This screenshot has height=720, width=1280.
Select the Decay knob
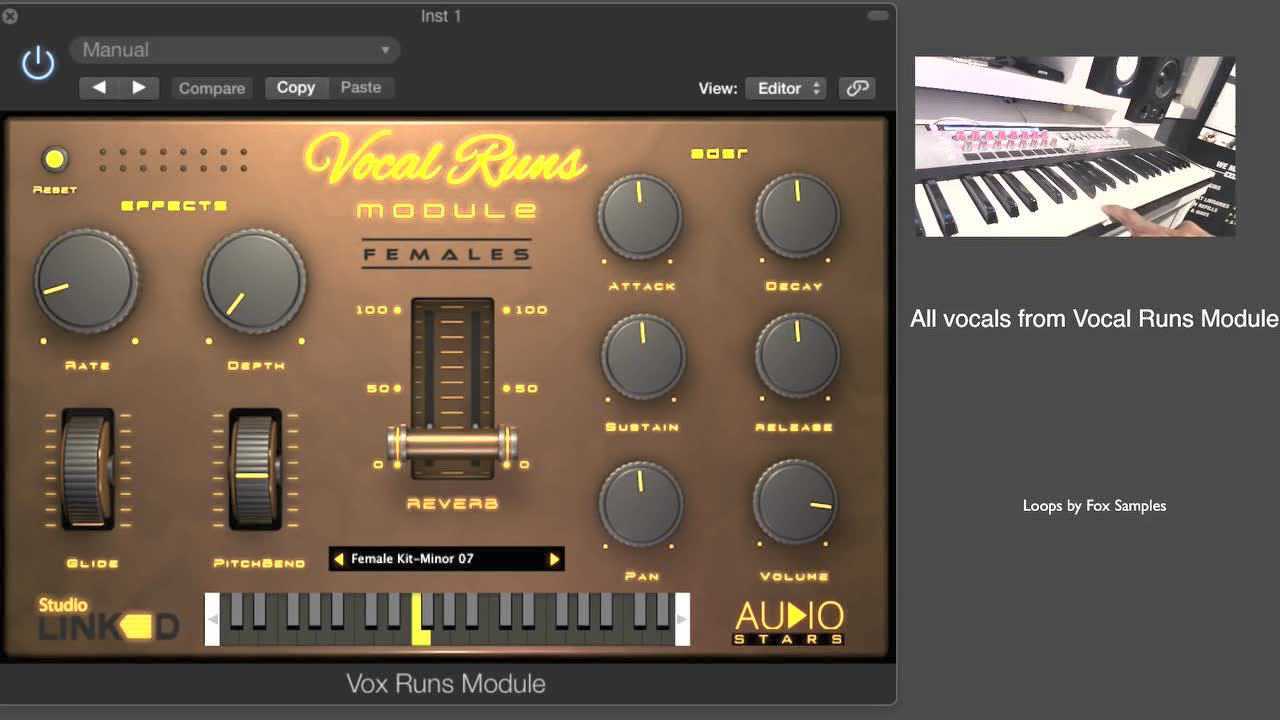[x=796, y=215]
